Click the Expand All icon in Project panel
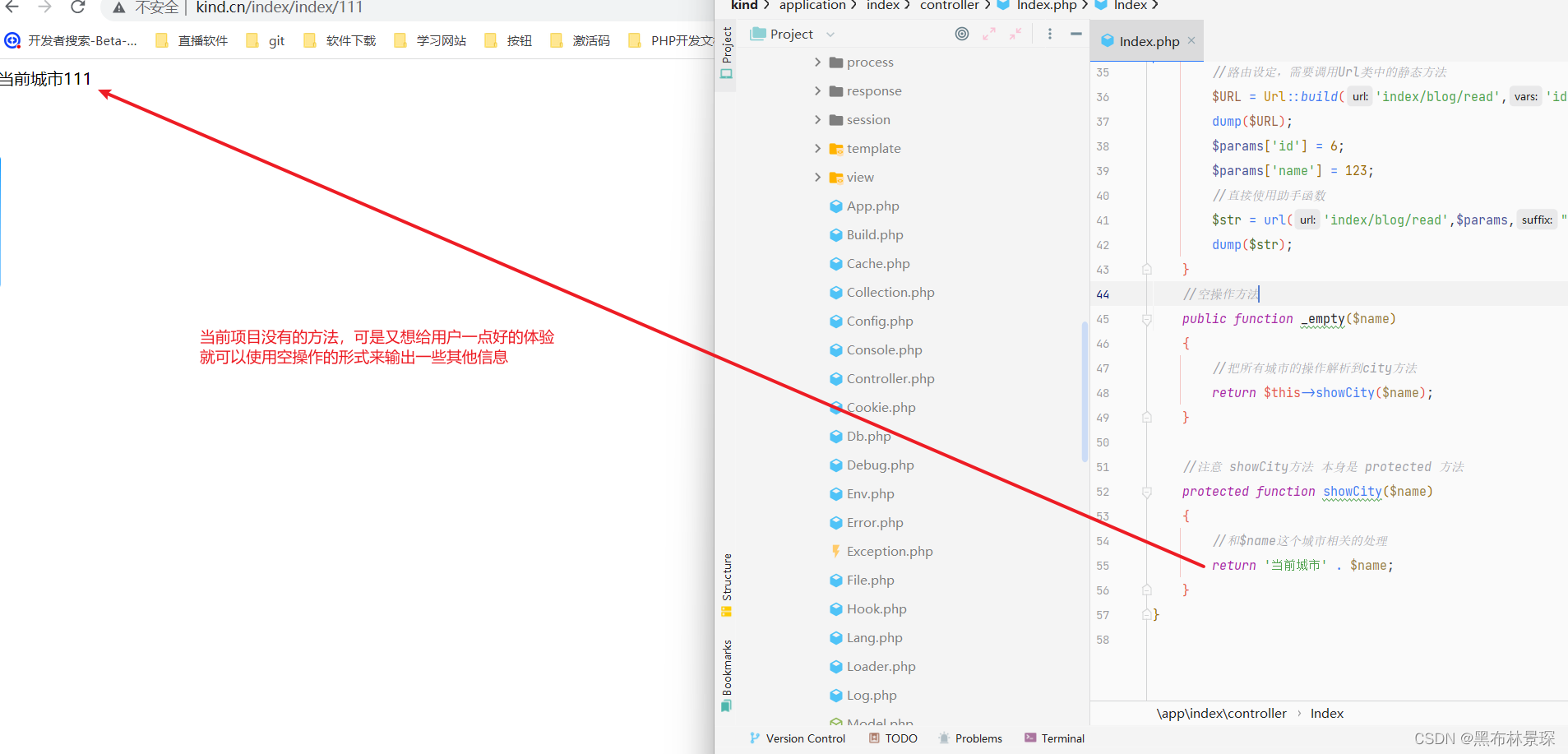The height and width of the screenshot is (754, 1568). (989, 34)
